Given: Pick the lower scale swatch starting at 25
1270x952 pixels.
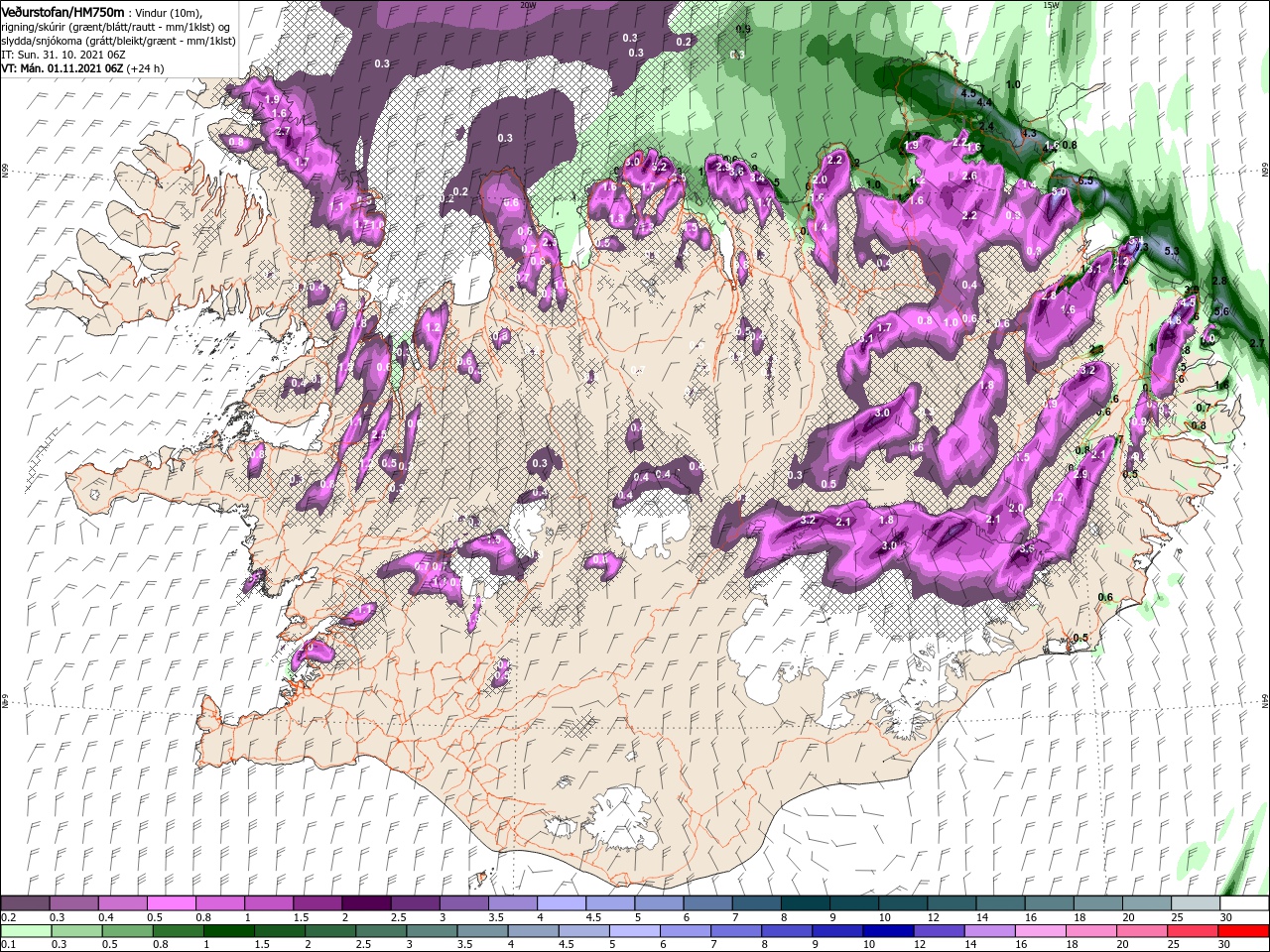Looking at the screenshot, I should (x=1192, y=930).
